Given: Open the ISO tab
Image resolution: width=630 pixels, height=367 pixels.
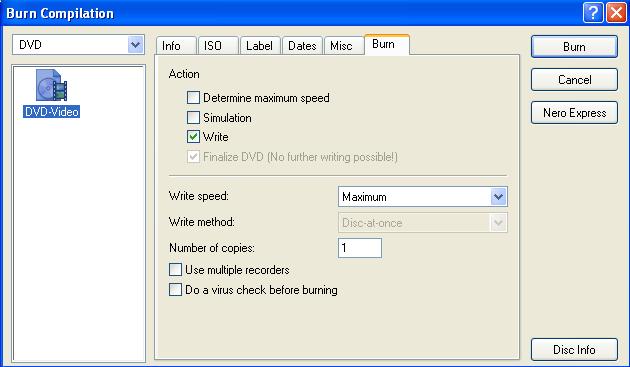Looking at the screenshot, I should (218, 46).
